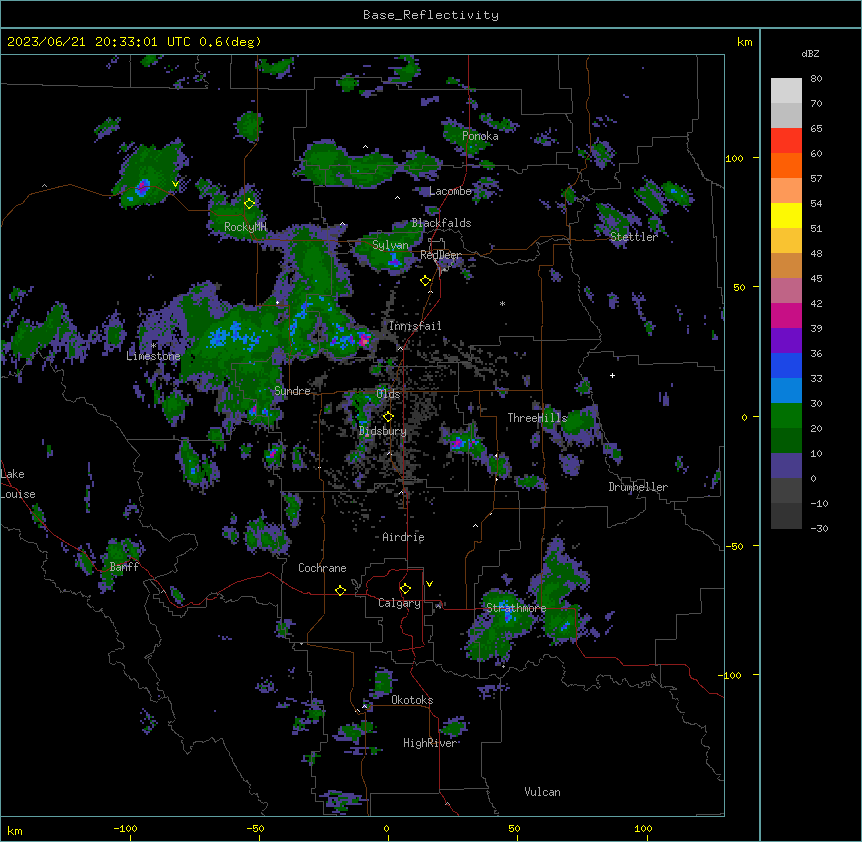This screenshot has width=862, height=842.
Task: Click the Vulcan city label
Action: (542, 792)
